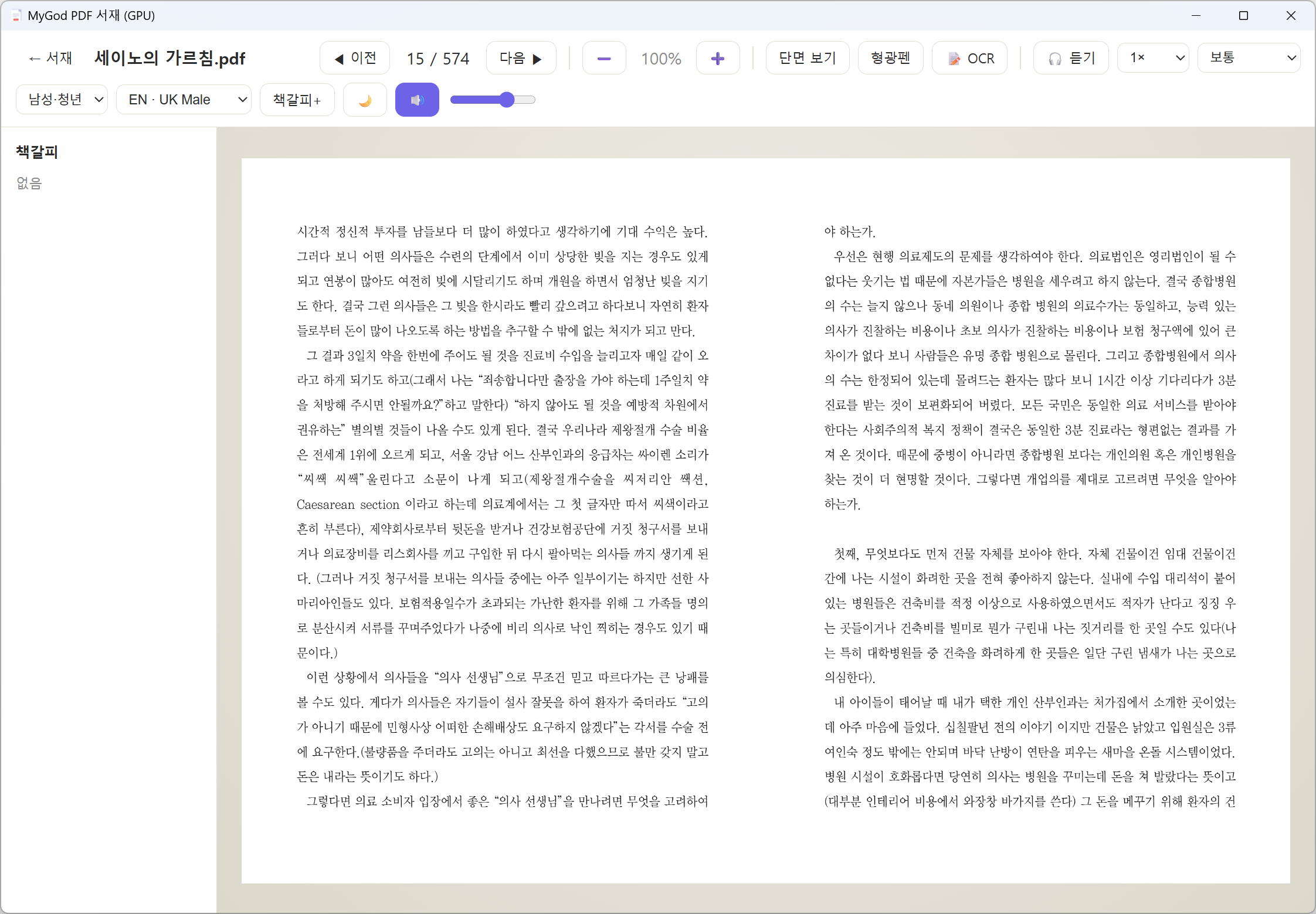The height and width of the screenshot is (914, 1316).
Task: Click the 책갈피 sidebar heading
Action: pos(37,152)
